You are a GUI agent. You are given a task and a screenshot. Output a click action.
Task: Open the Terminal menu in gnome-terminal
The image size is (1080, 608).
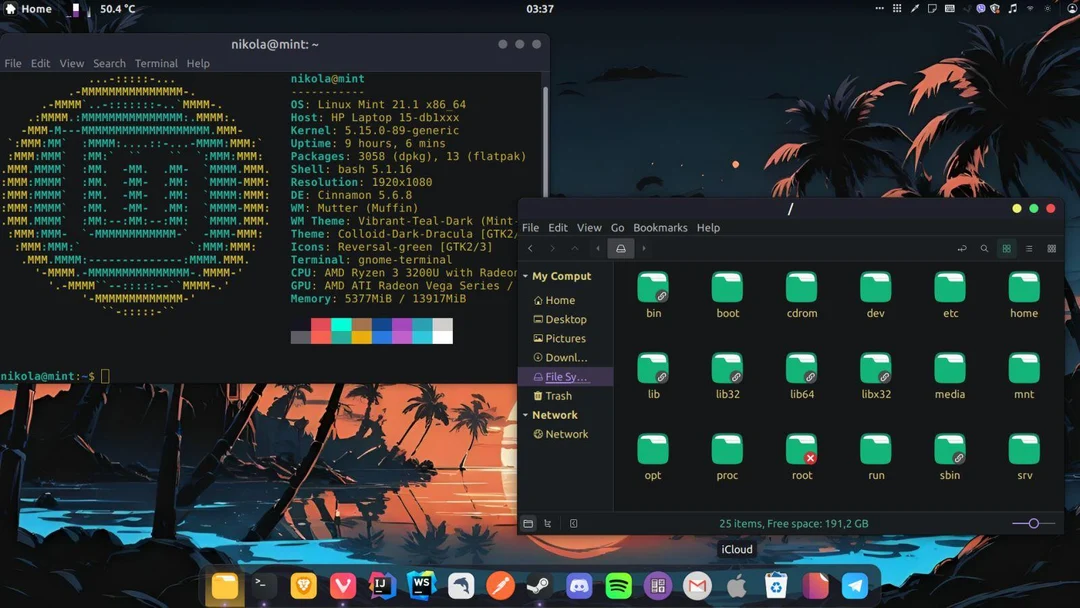point(156,63)
